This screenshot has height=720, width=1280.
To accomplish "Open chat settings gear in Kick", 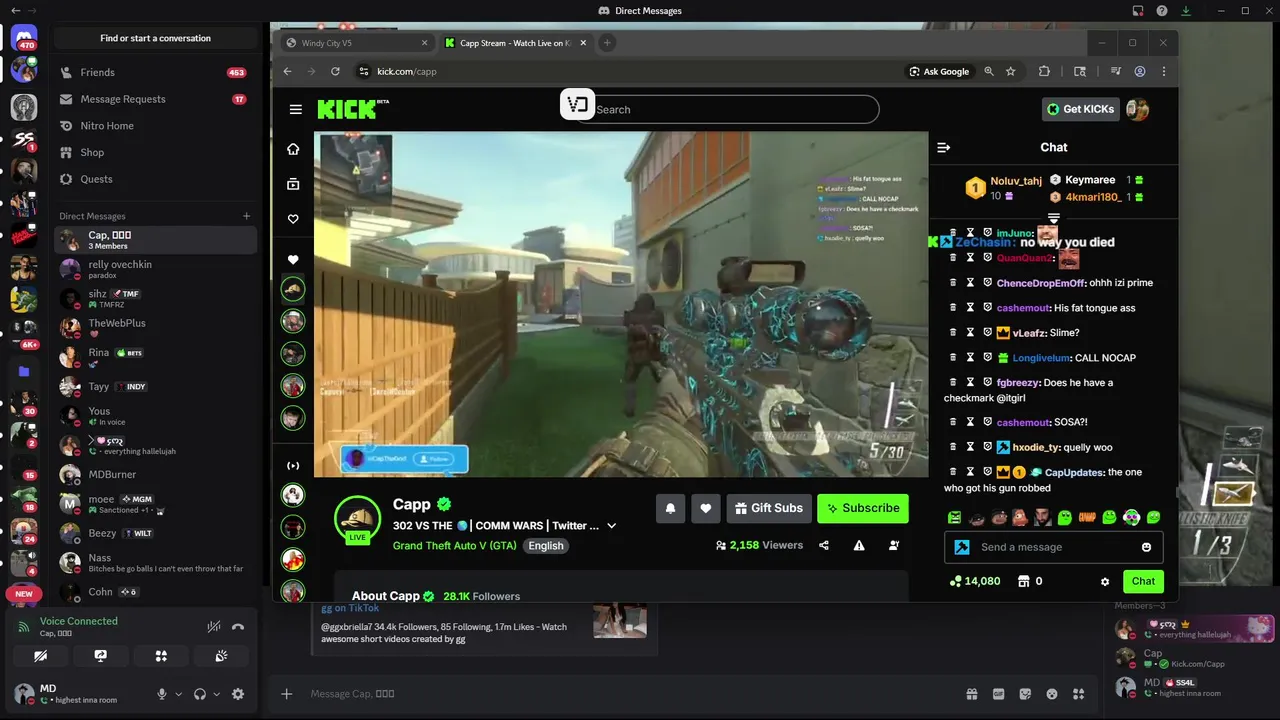I will (1105, 581).
